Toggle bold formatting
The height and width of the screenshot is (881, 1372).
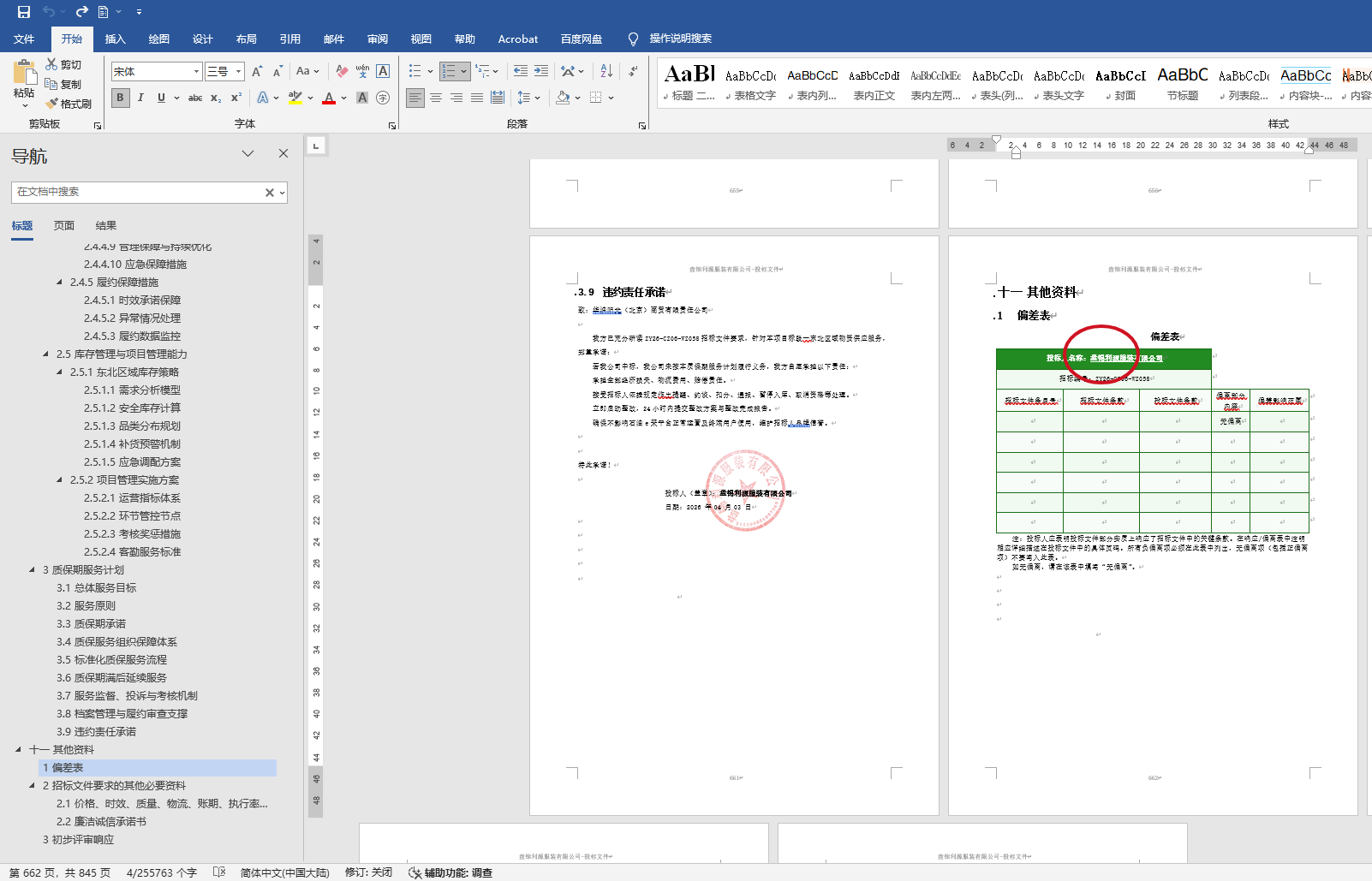coord(120,98)
